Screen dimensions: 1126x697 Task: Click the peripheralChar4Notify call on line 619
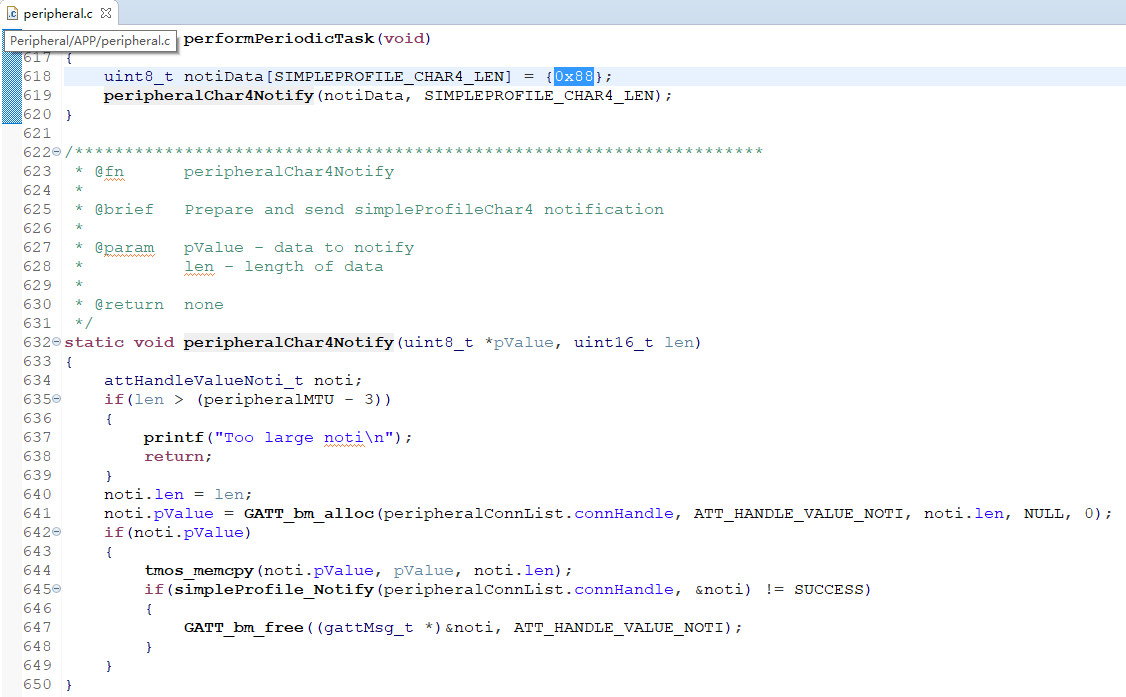click(208, 95)
